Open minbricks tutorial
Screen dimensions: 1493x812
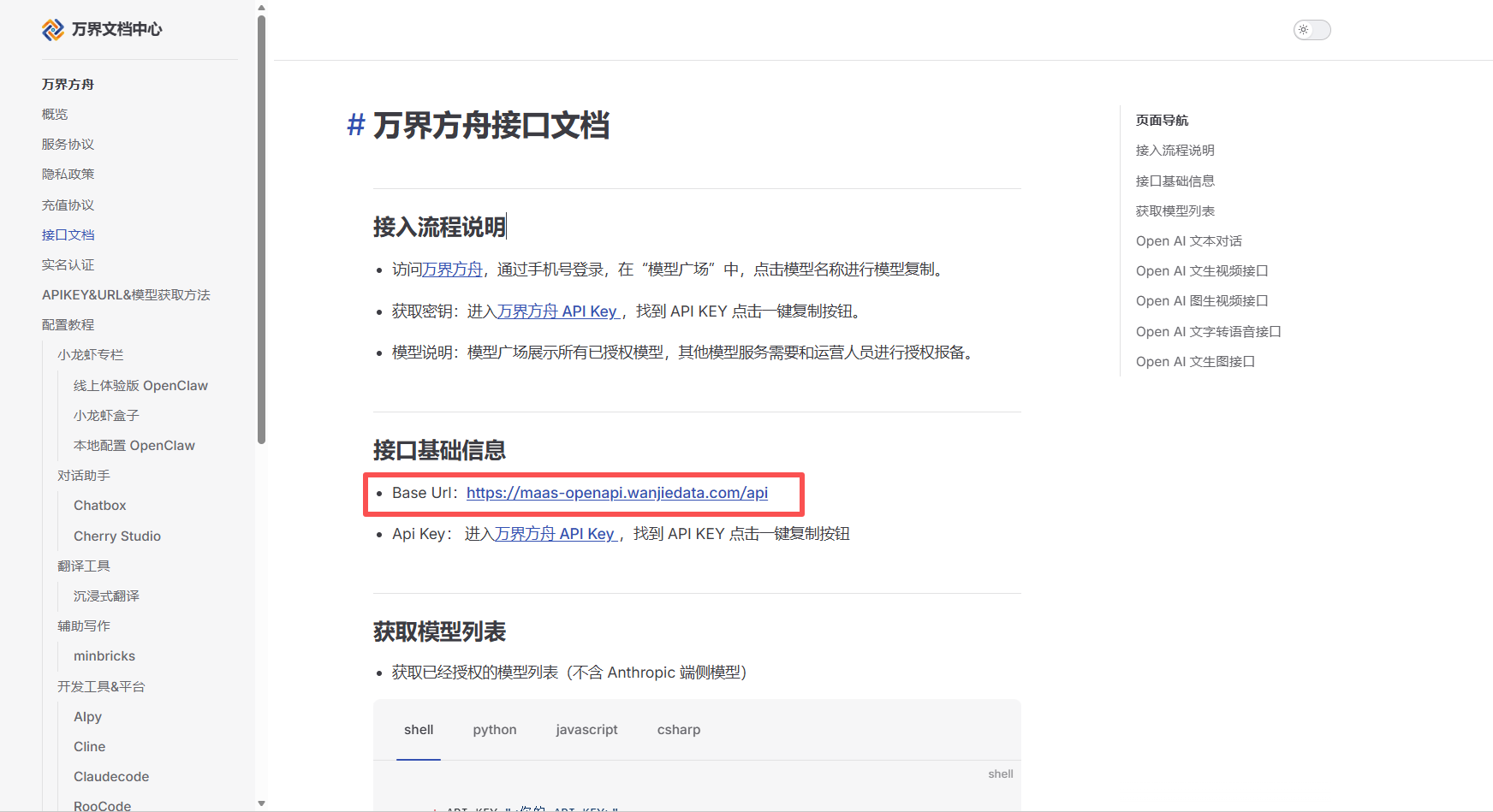[x=104, y=655]
